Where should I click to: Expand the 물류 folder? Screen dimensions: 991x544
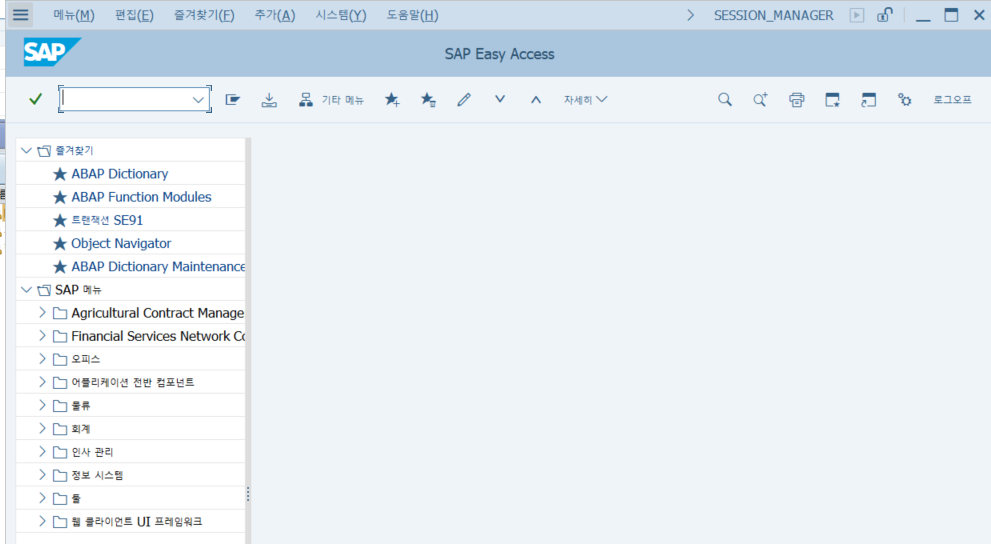click(x=42, y=405)
